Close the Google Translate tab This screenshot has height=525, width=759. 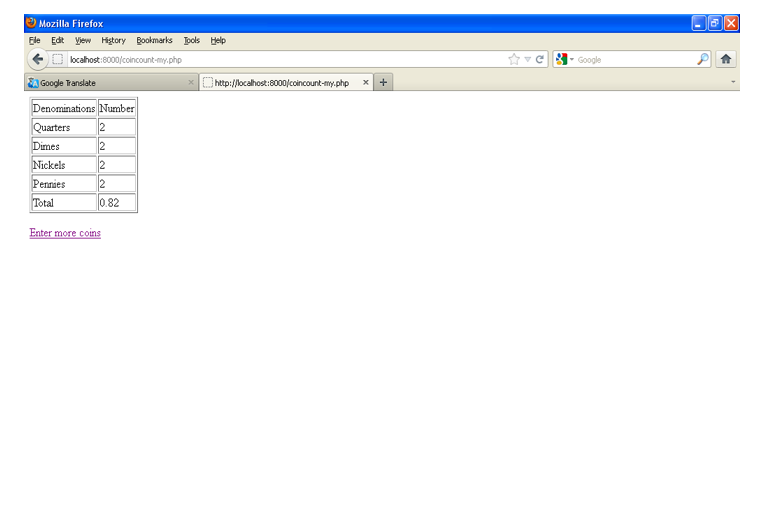pyautogui.click(x=191, y=82)
